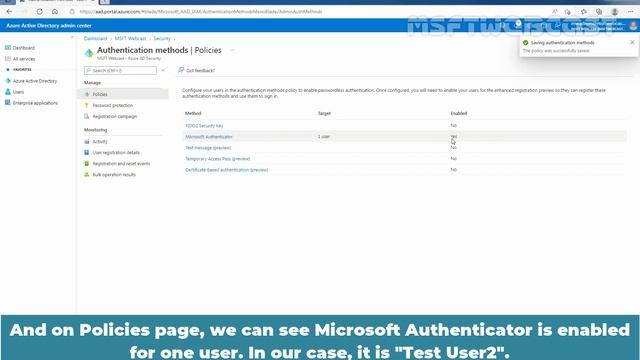Screen dimensions: 640x360
Task: Click the Registration campaign icon
Action: click(x=87, y=116)
